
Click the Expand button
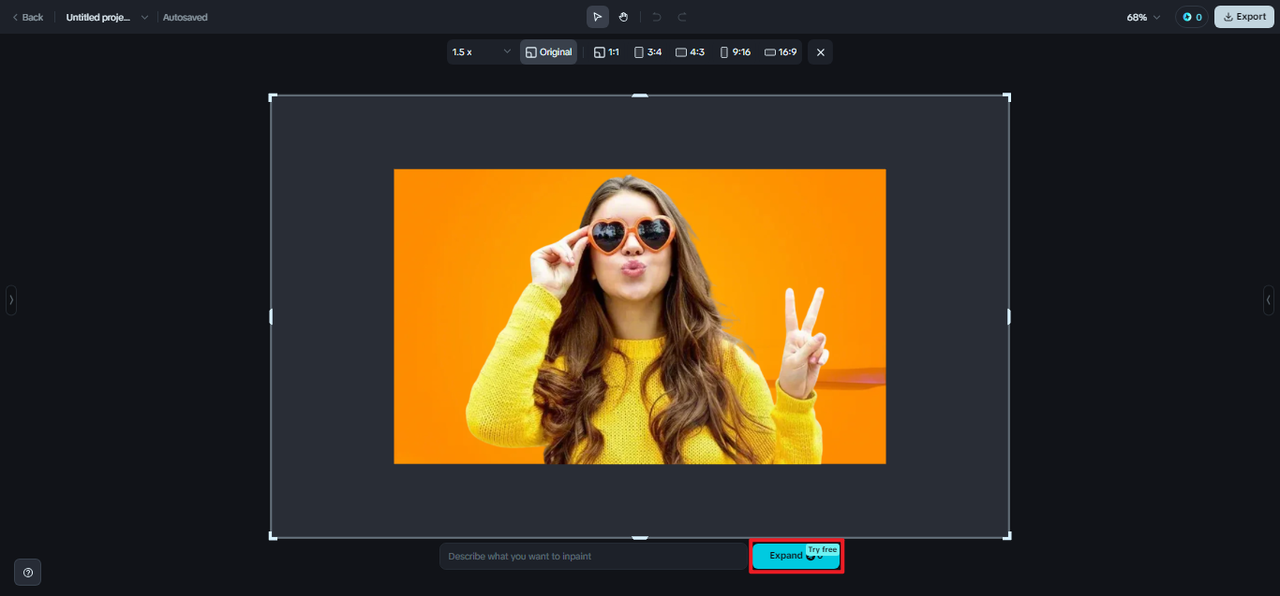796,556
